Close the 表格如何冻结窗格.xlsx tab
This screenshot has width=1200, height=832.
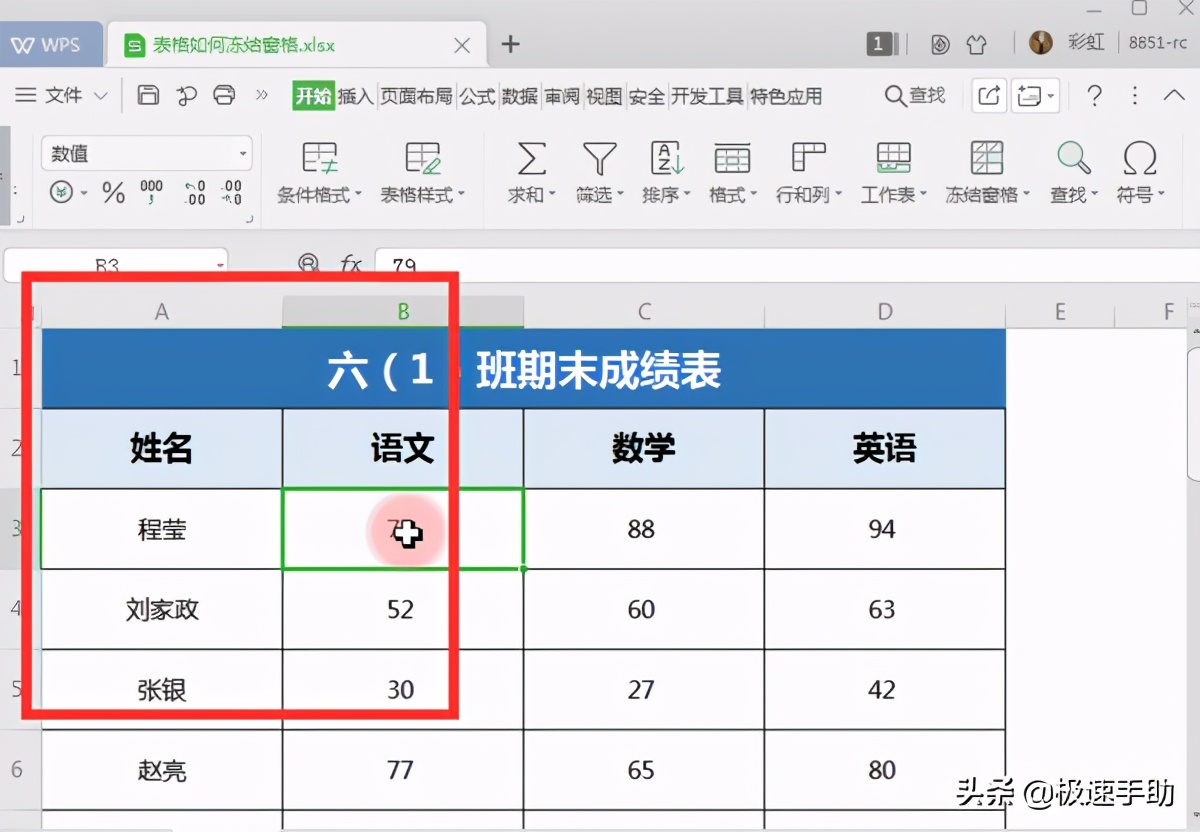point(462,45)
